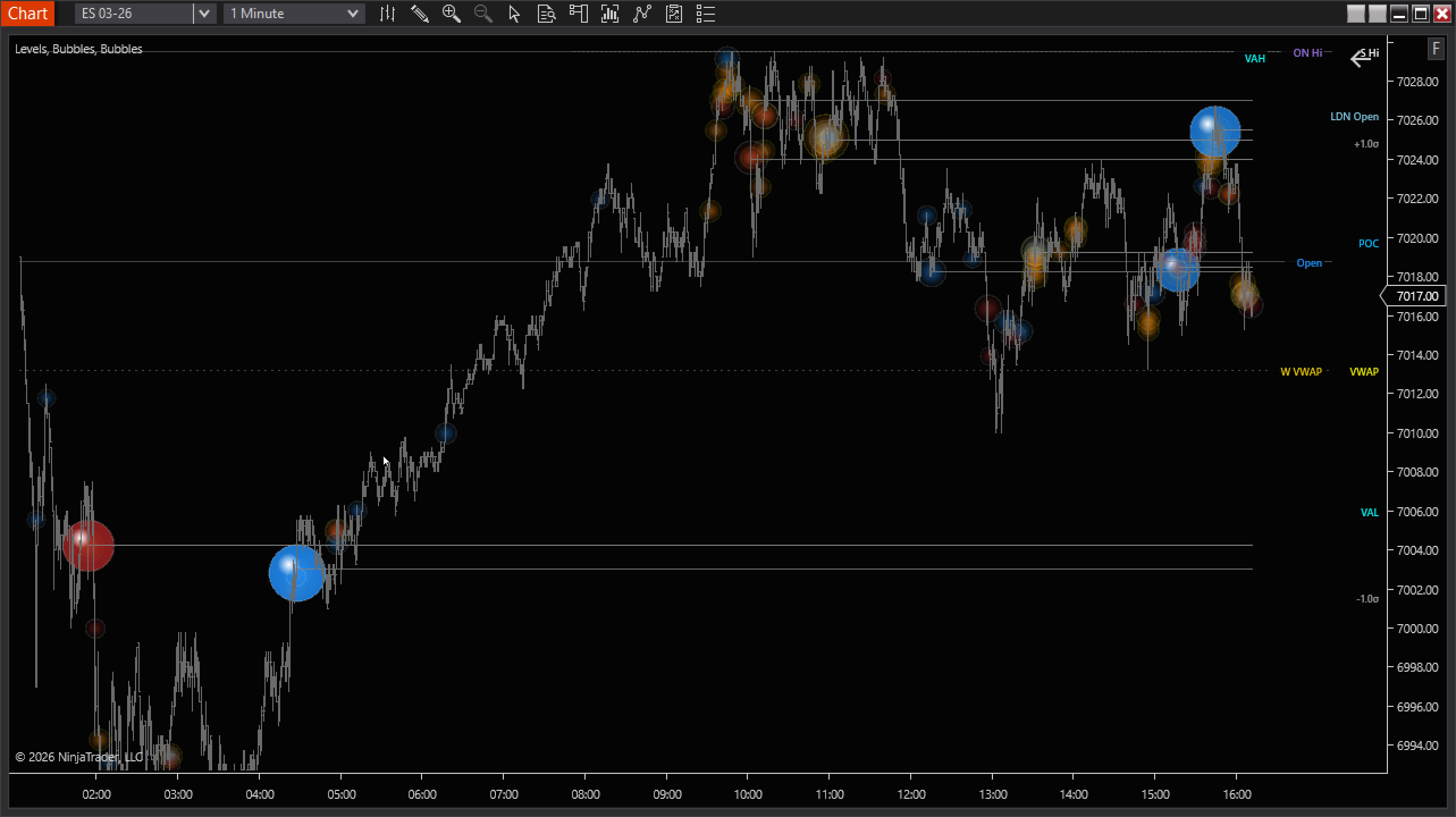Click the zoom in magnifier icon
This screenshot has width=1456, height=817.
(x=452, y=14)
